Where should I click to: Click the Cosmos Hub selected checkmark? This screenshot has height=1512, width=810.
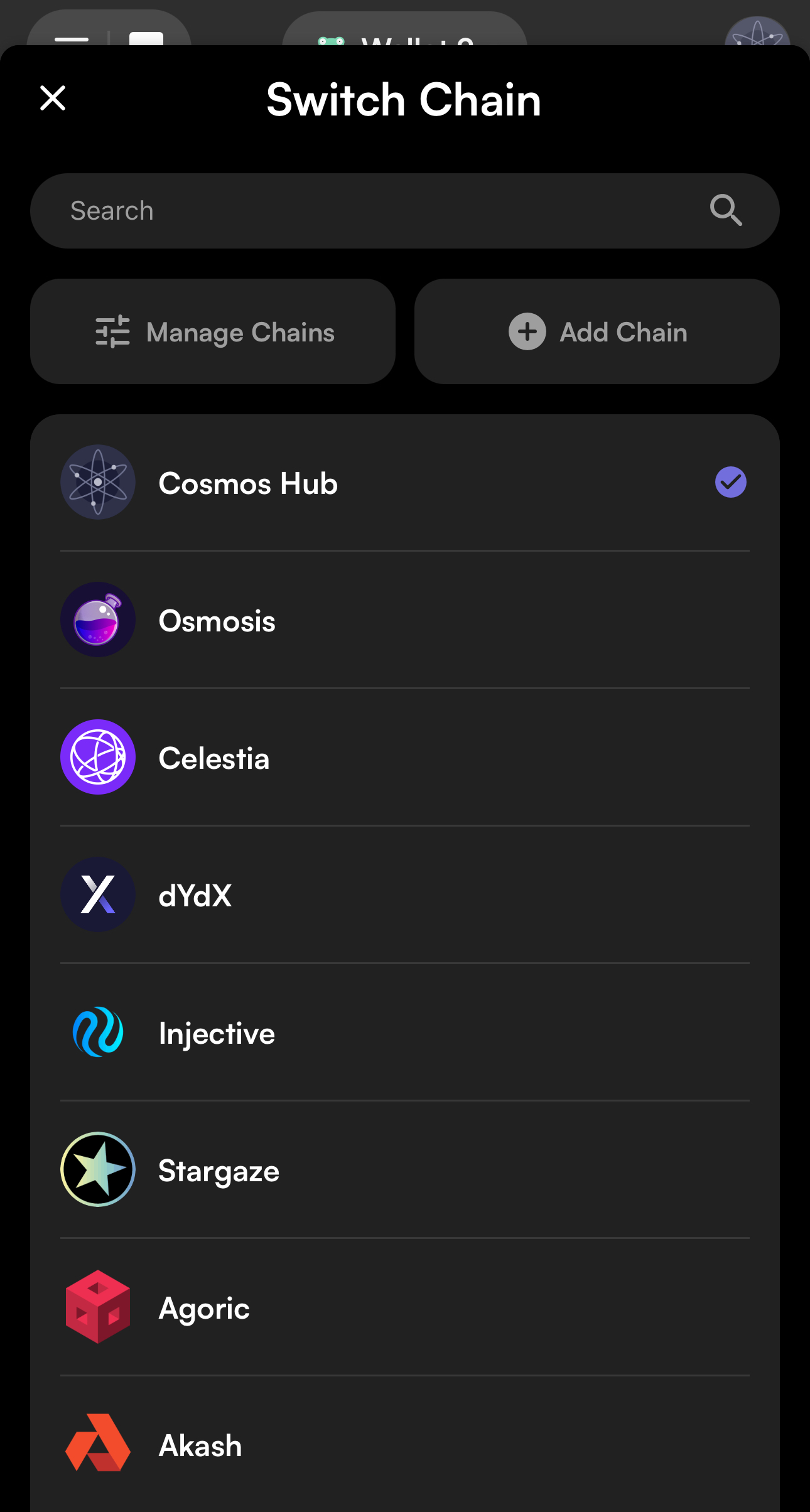[x=730, y=482]
